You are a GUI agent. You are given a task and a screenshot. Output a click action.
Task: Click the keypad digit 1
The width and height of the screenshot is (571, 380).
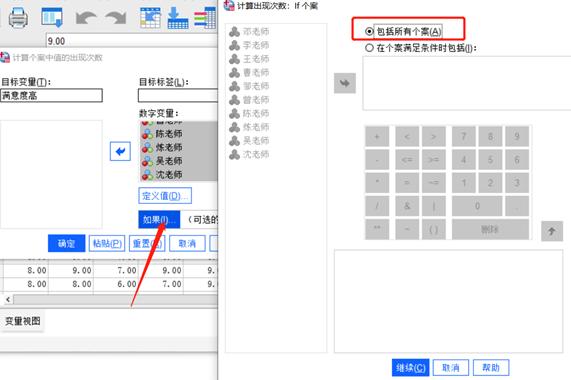pyautogui.click(x=464, y=183)
